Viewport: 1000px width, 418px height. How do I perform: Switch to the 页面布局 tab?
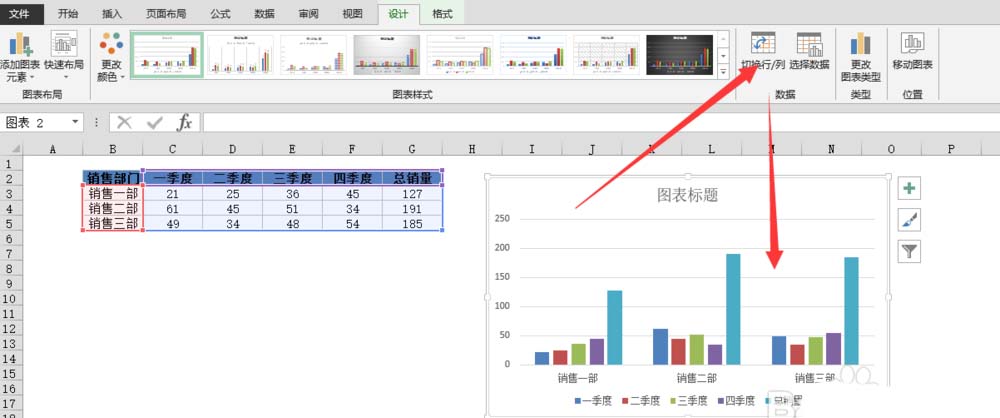(165, 13)
